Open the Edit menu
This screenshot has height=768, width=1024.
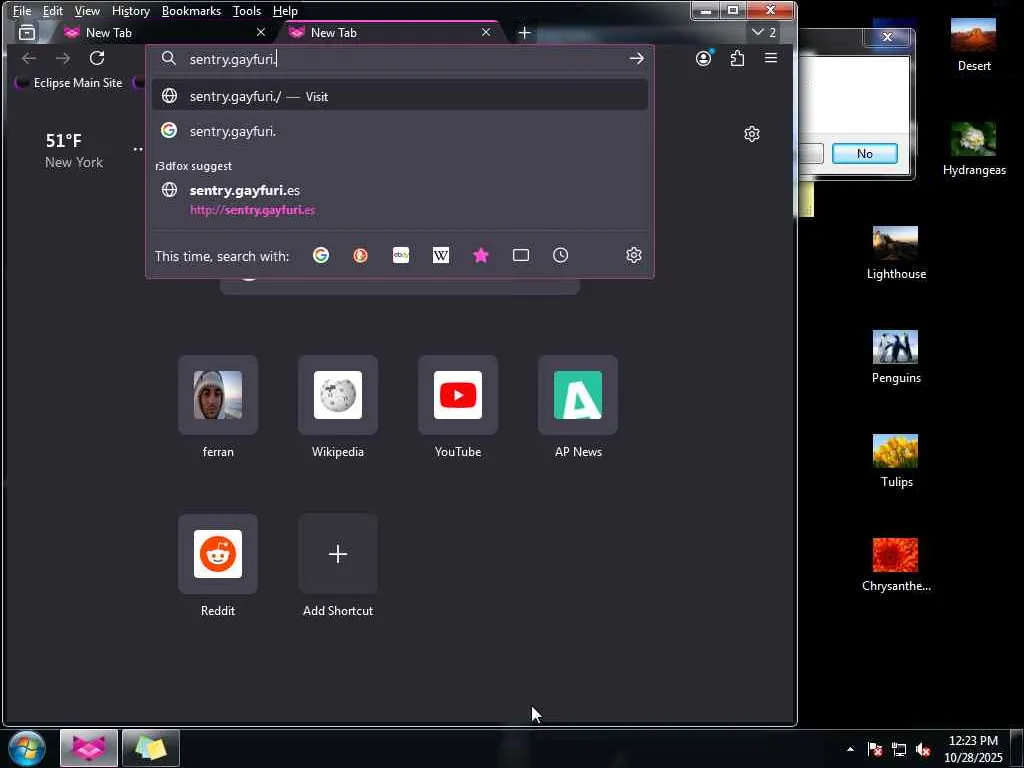[53, 10]
